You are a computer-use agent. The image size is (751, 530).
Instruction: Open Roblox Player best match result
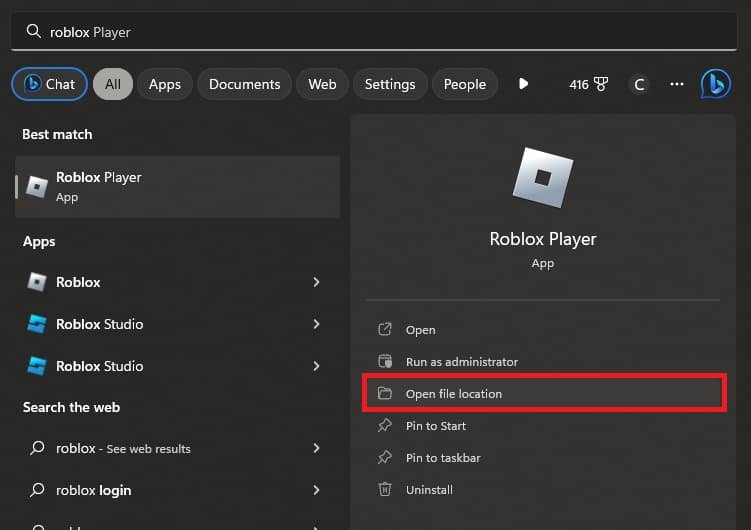pyautogui.click(x=177, y=187)
